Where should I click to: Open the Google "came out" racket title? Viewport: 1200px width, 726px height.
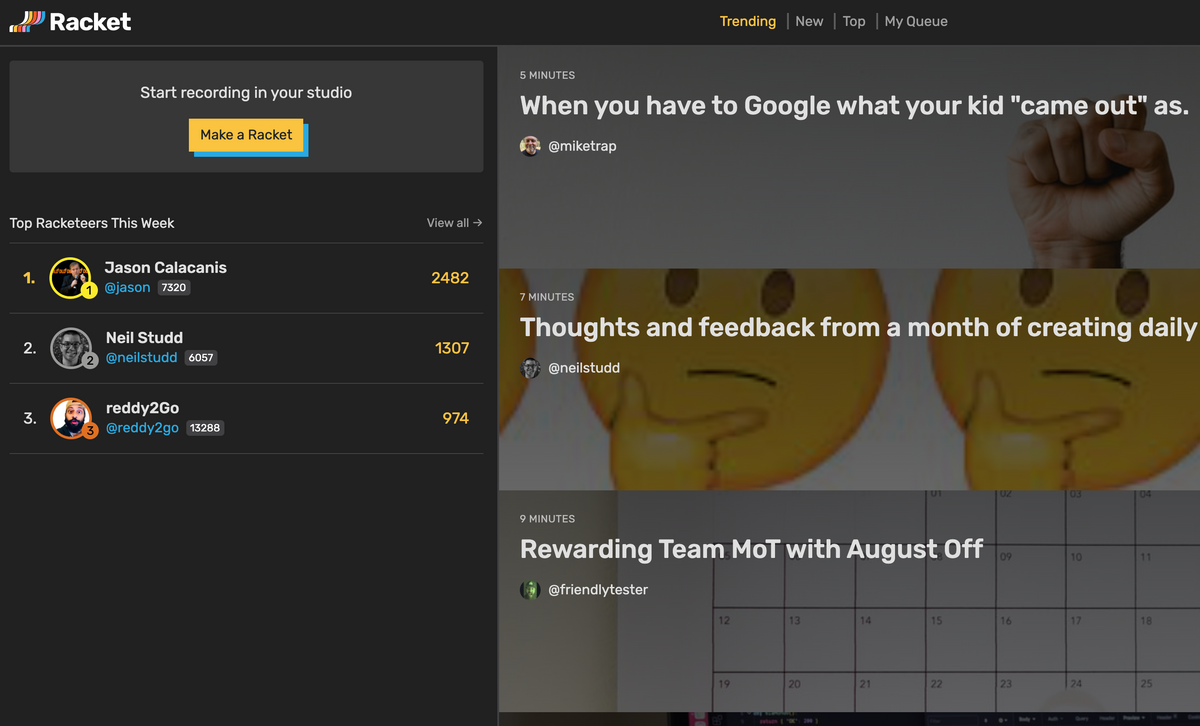click(854, 106)
